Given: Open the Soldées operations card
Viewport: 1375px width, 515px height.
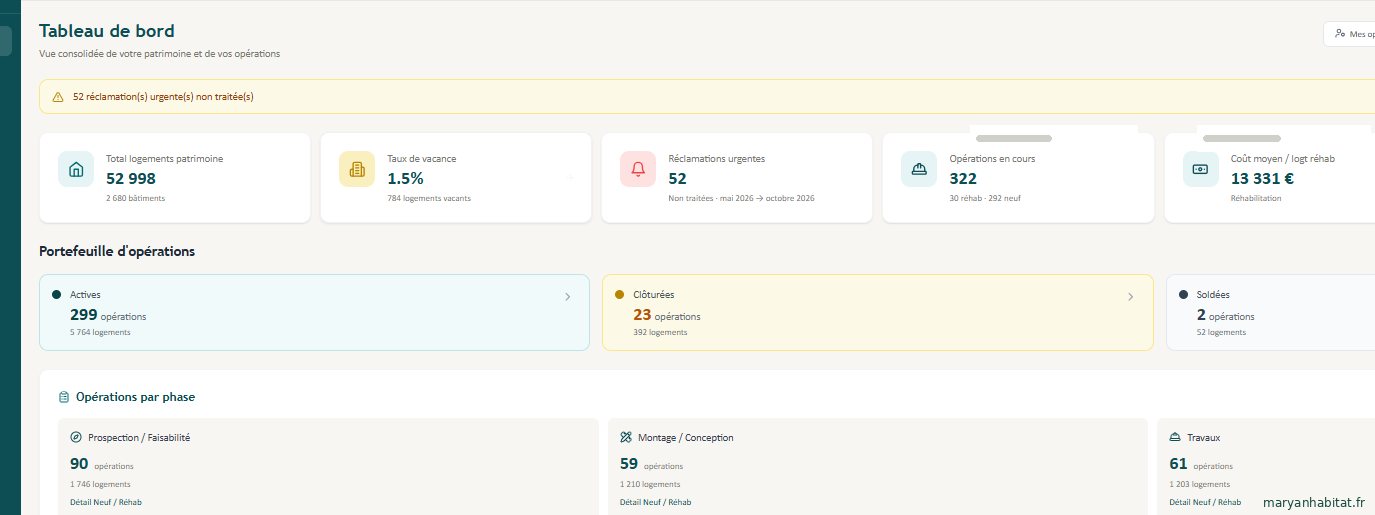Looking at the screenshot, I should [1270, 312].
